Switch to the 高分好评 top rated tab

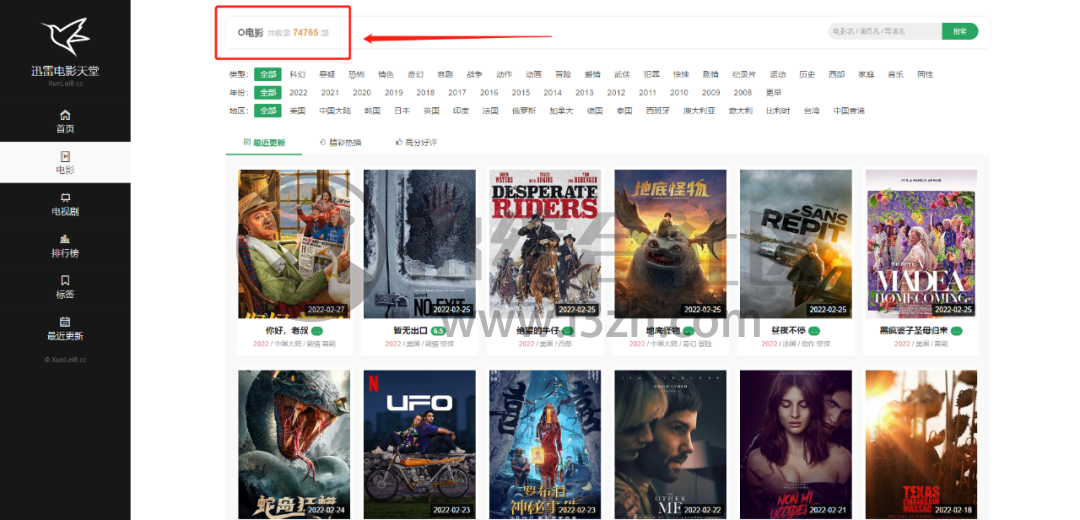[416, 143]
